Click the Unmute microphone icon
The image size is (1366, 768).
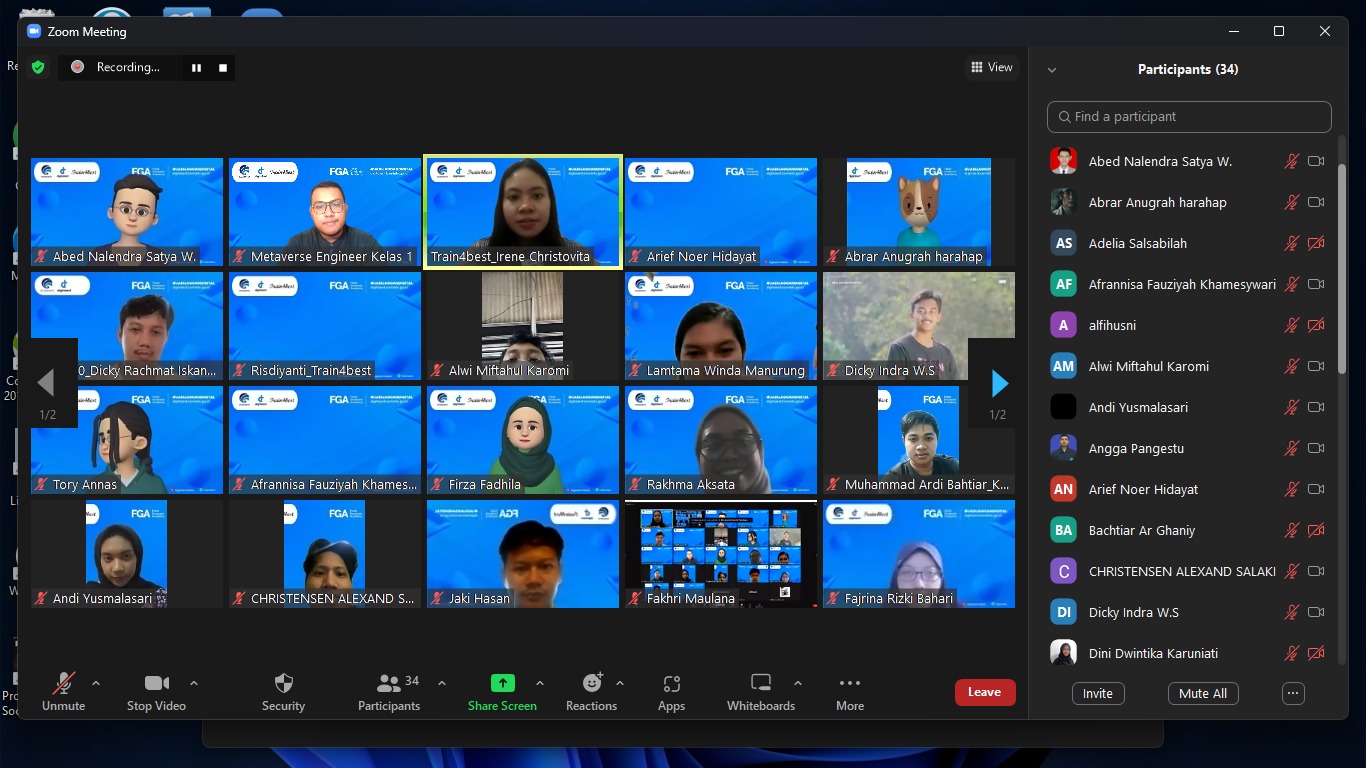point(62,682)
